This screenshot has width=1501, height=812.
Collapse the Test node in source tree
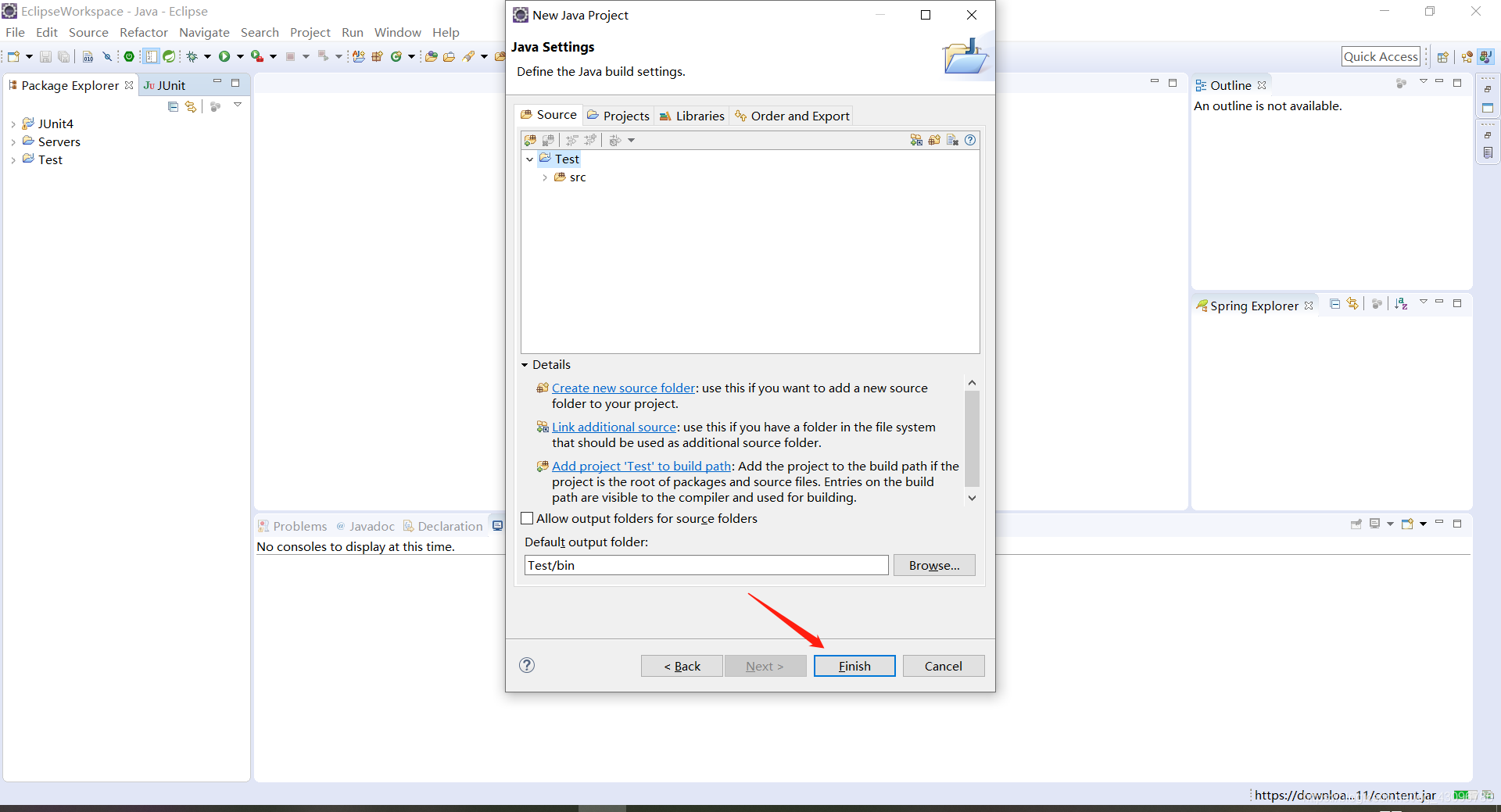tap(530, 159)
